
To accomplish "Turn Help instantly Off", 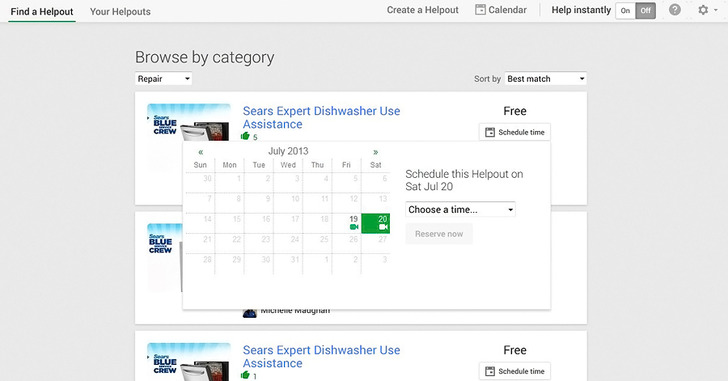I will coord(646,11).
